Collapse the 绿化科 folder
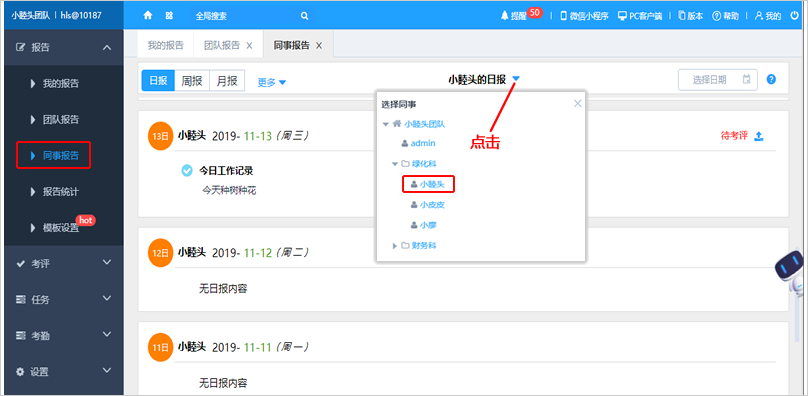The height and width of the screenshot is (396, 808). (x=395, y=164)
